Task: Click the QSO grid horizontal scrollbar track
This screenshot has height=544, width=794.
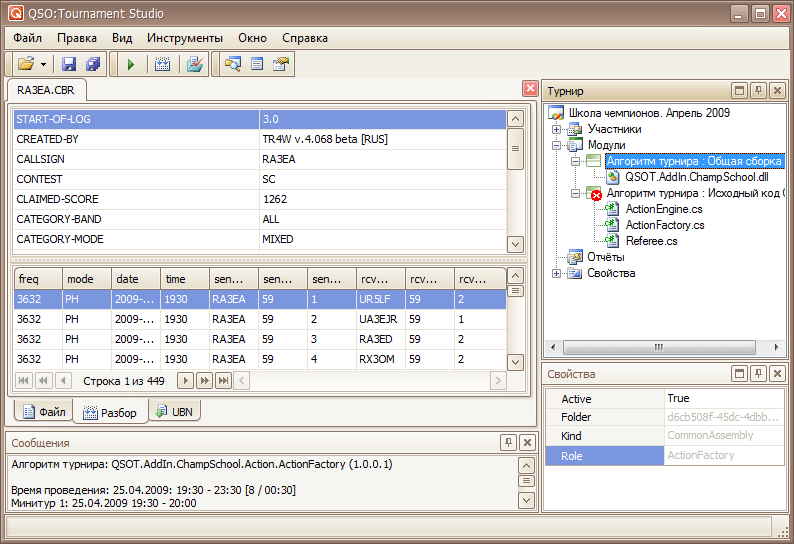Action: [370, 380]
